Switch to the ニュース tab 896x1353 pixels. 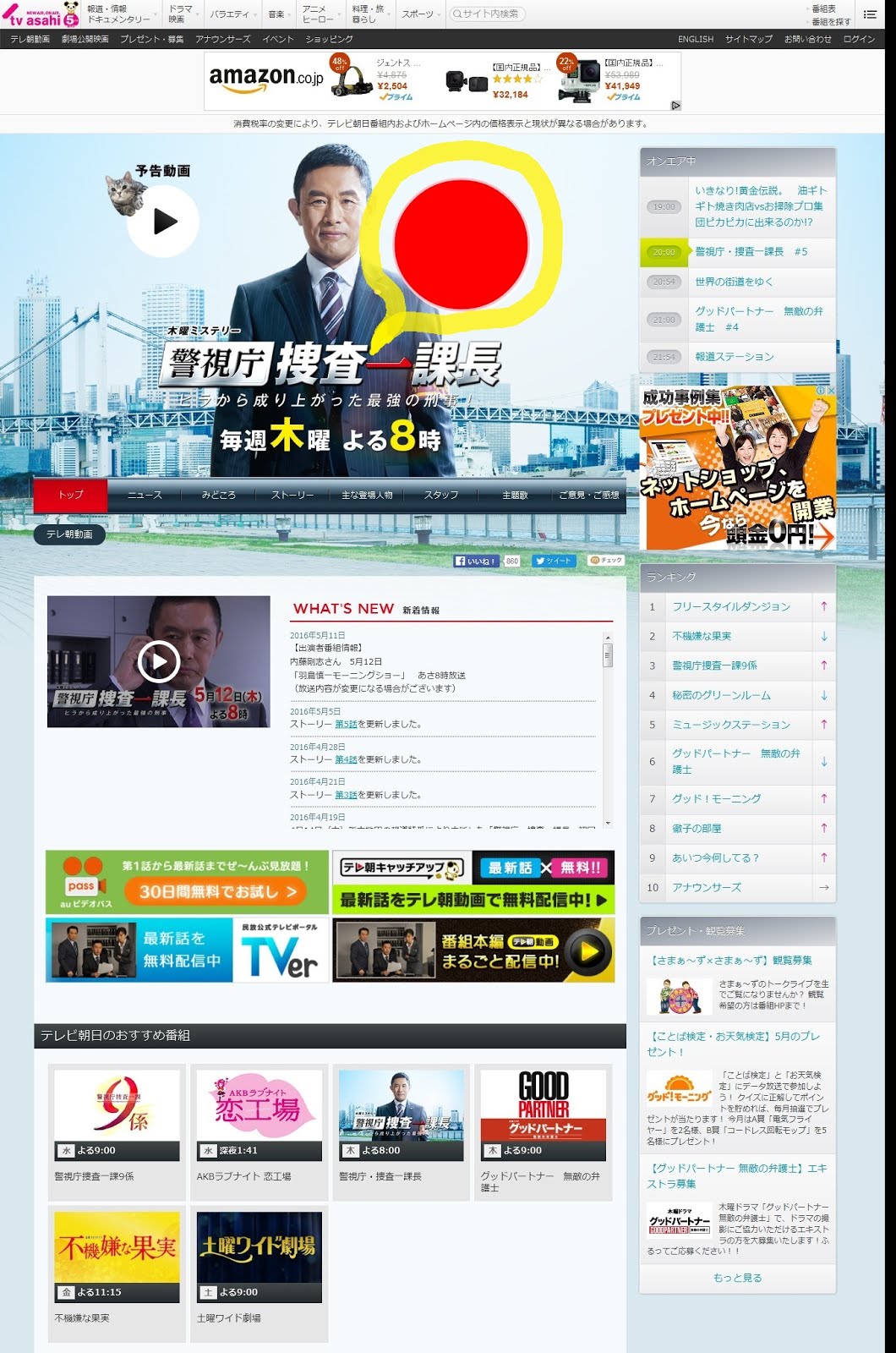click(x=145, y=495)
